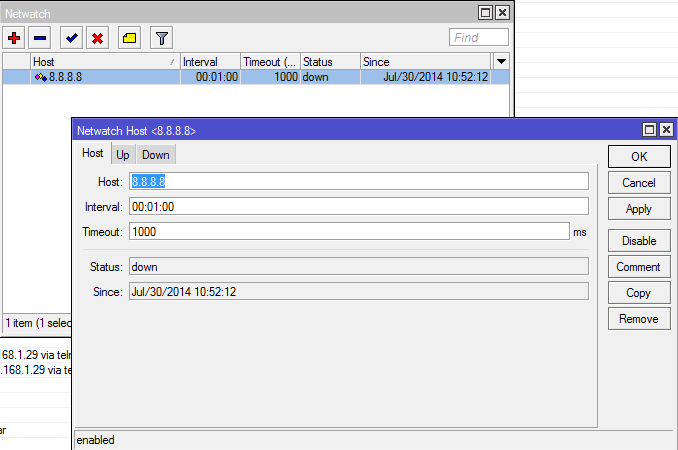Click the Timeout field showing 1000
This screenshot has height=450, width=678.
(349, 232)
